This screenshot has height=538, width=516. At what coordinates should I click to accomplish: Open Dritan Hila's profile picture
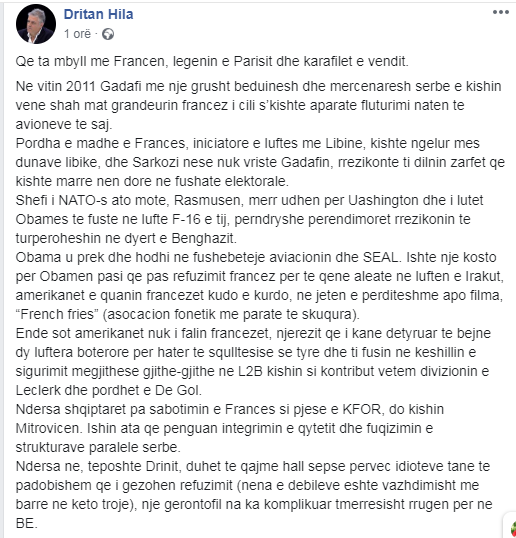tap(36, 24)
